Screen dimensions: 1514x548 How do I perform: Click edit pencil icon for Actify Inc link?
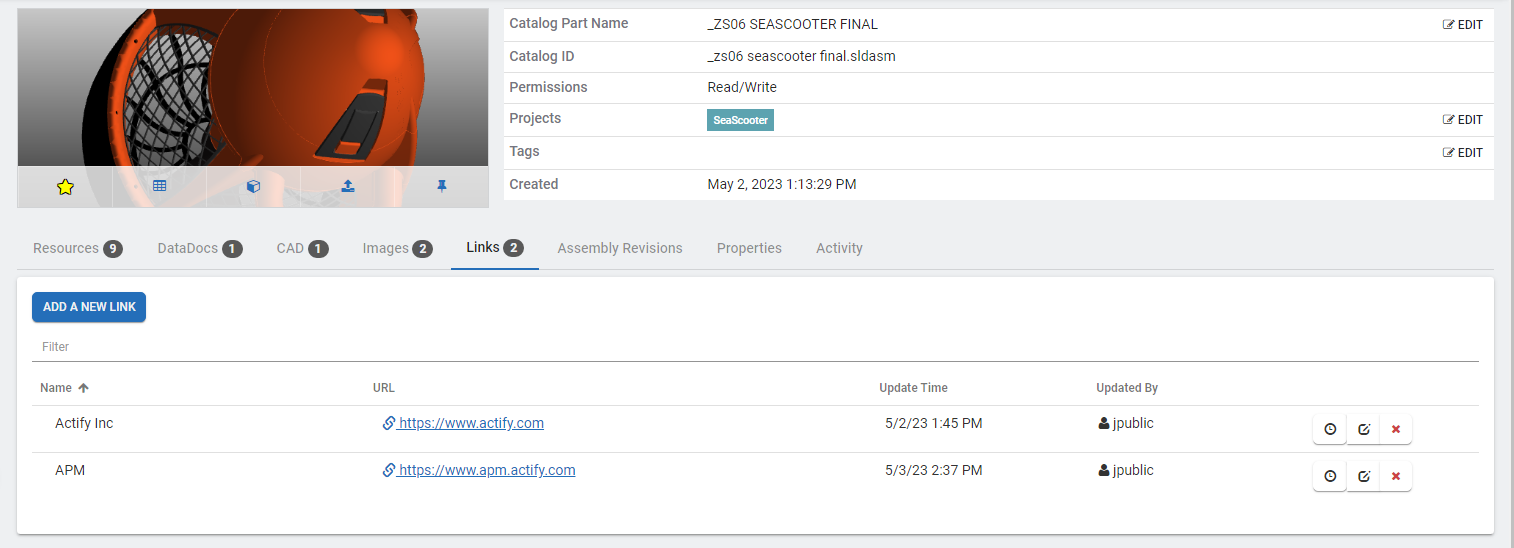click(x=1363, y=429)
